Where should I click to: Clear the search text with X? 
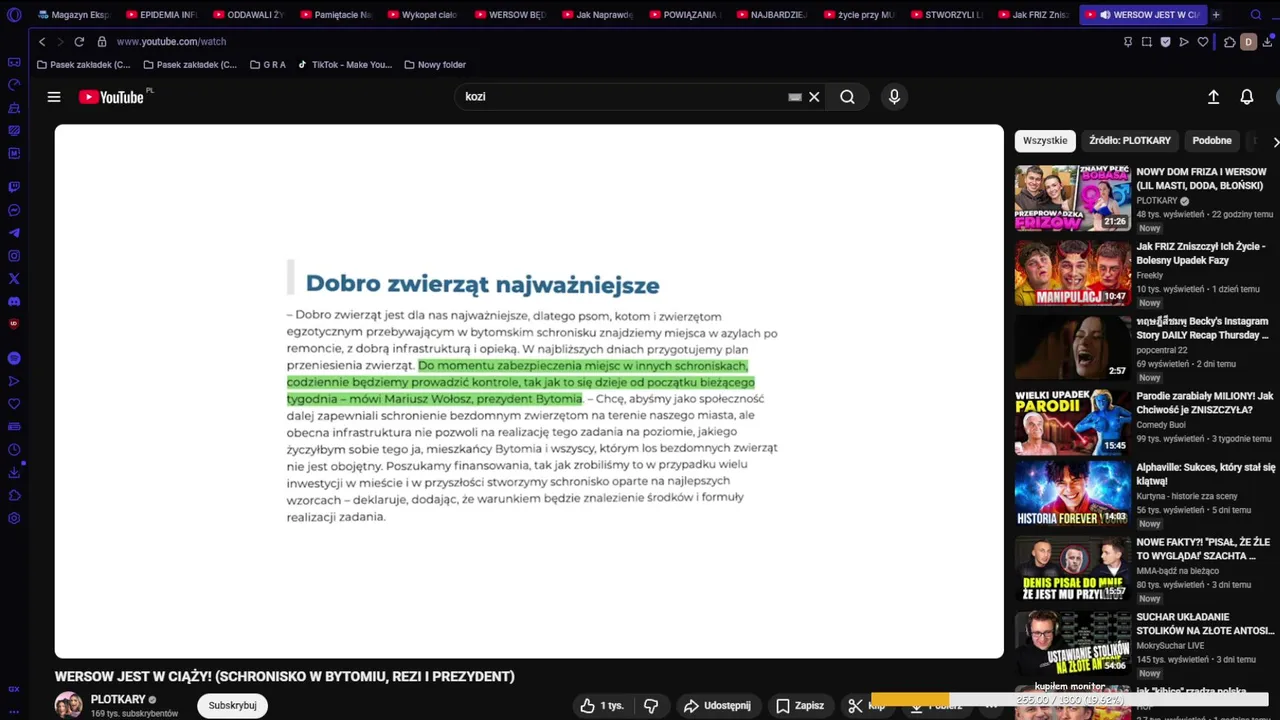[x=814, y=97]
